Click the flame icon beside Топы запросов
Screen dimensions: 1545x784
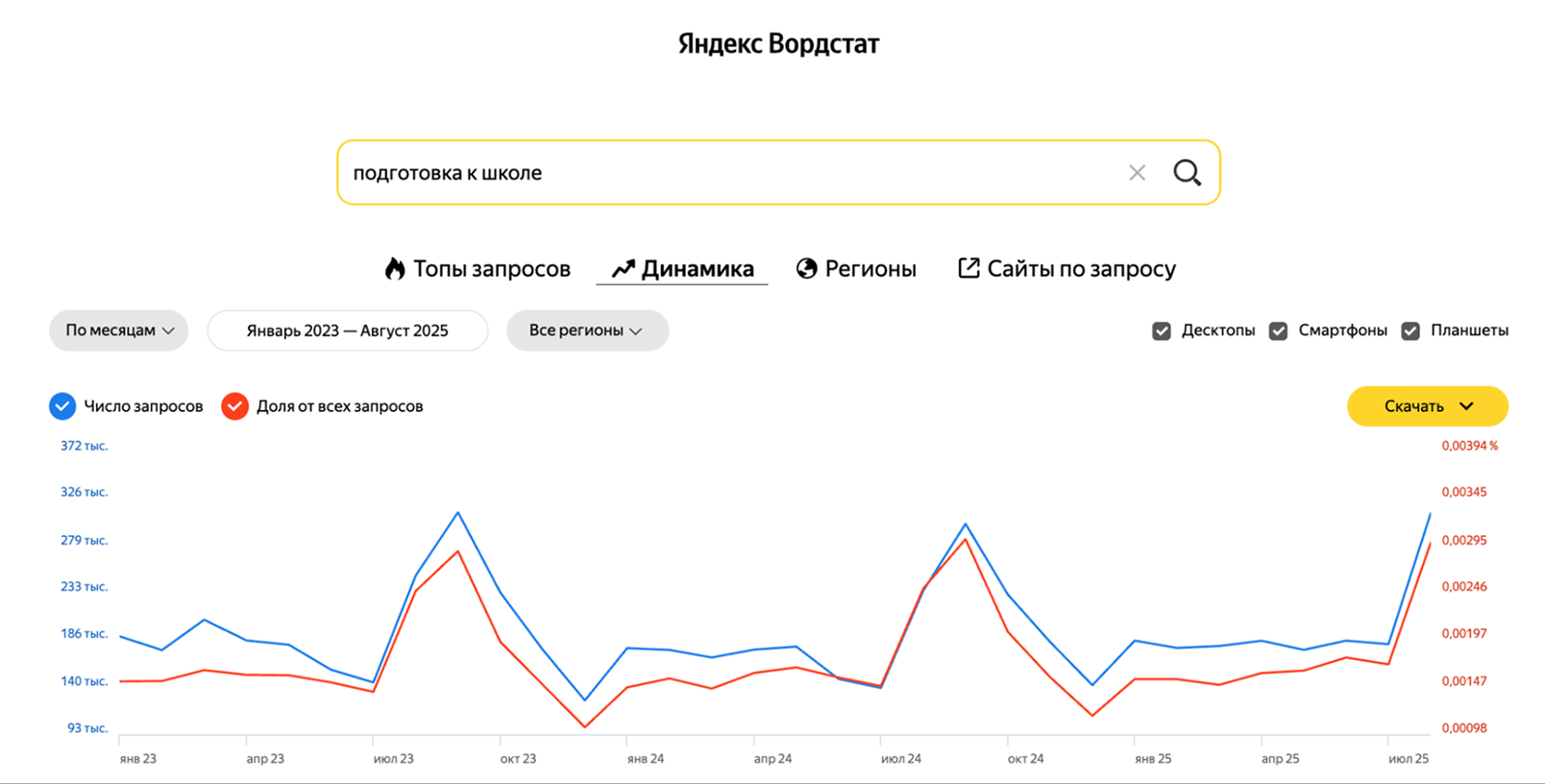(x=395, y=269)
